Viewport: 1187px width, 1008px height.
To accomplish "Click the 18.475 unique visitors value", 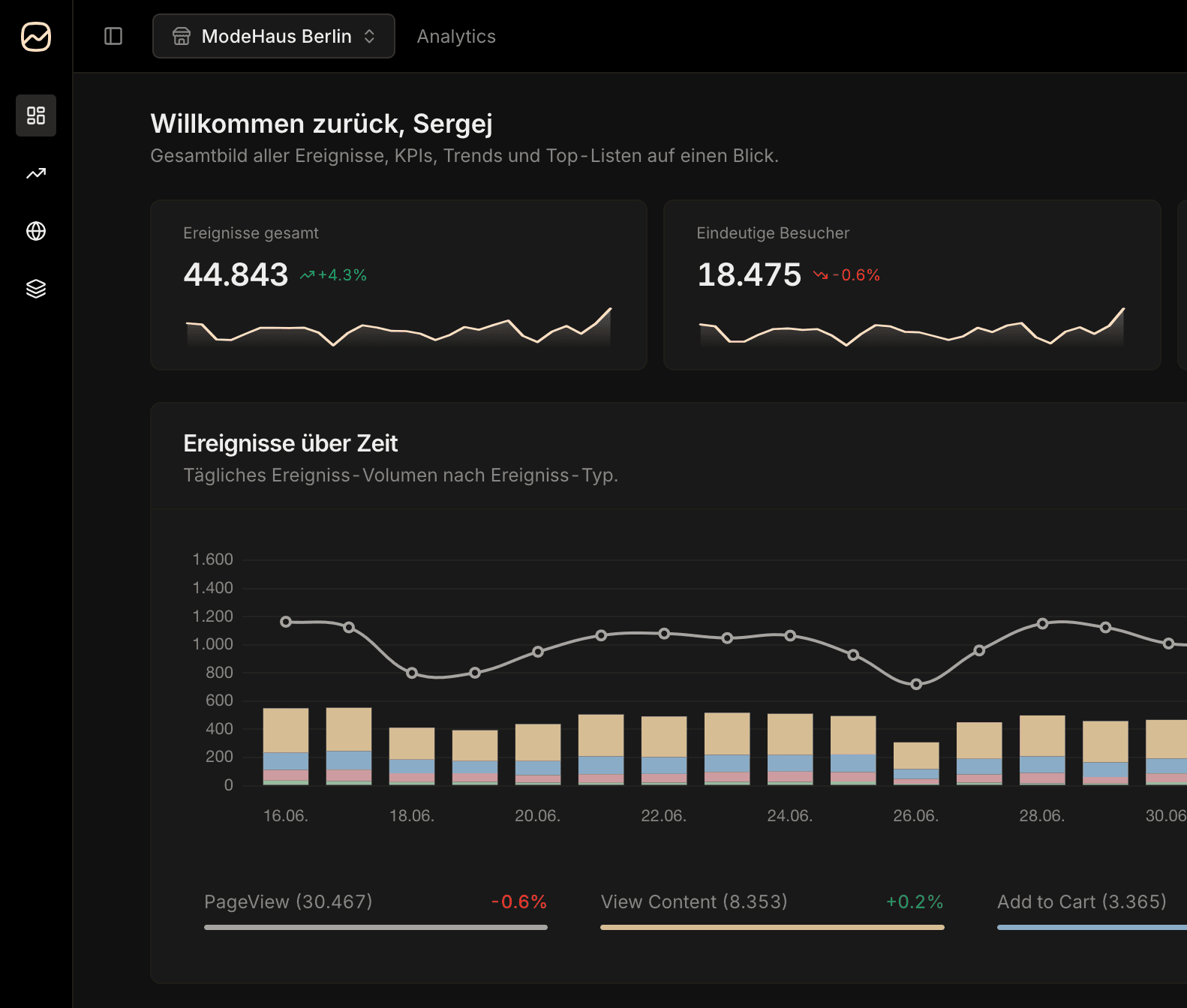I will click(749, 274).
